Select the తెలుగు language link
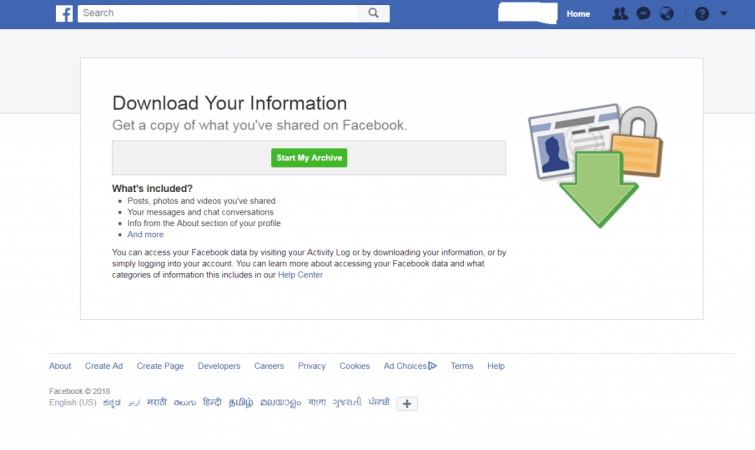This screenshot has height=450, width=755. click(x=185, y=402)
